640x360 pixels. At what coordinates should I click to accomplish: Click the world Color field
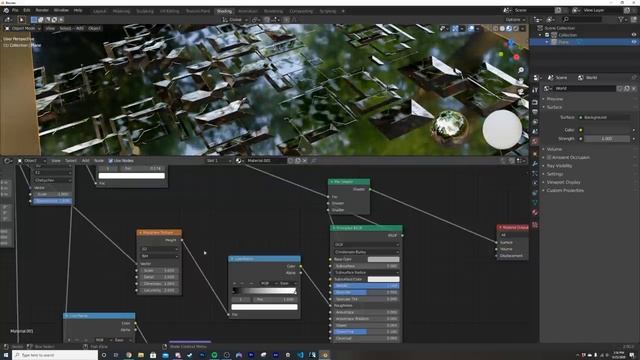coord(607,130)
